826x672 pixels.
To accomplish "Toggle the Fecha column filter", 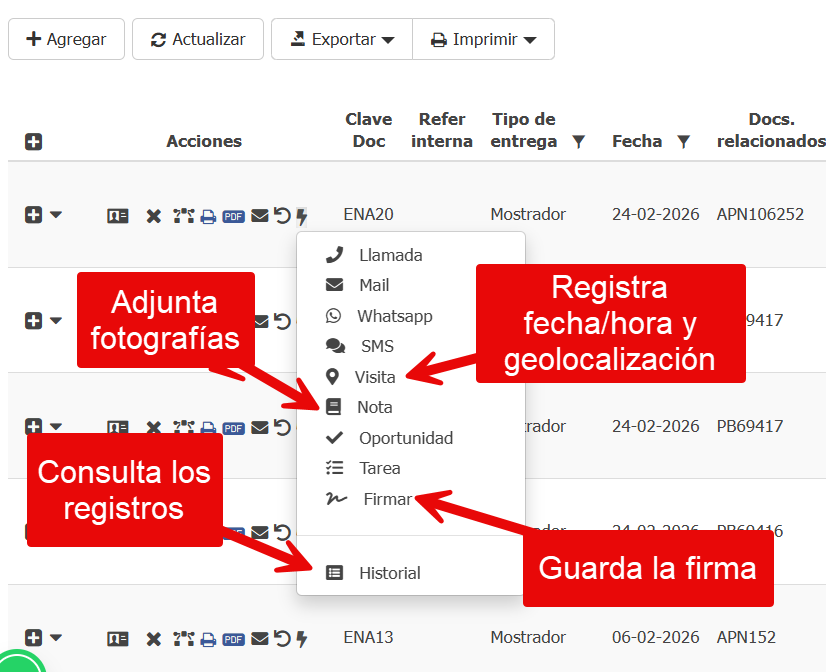I will coord(683,142).
